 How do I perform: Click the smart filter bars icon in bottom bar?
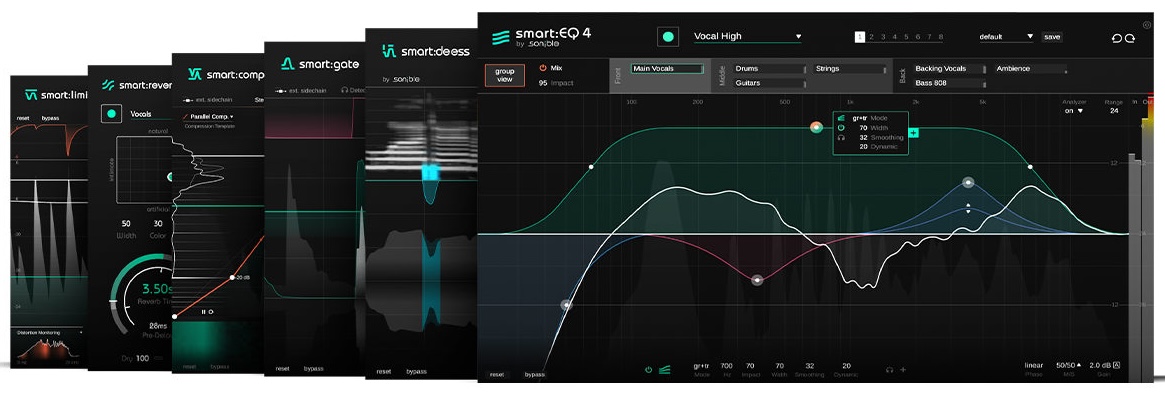(664, 369)
